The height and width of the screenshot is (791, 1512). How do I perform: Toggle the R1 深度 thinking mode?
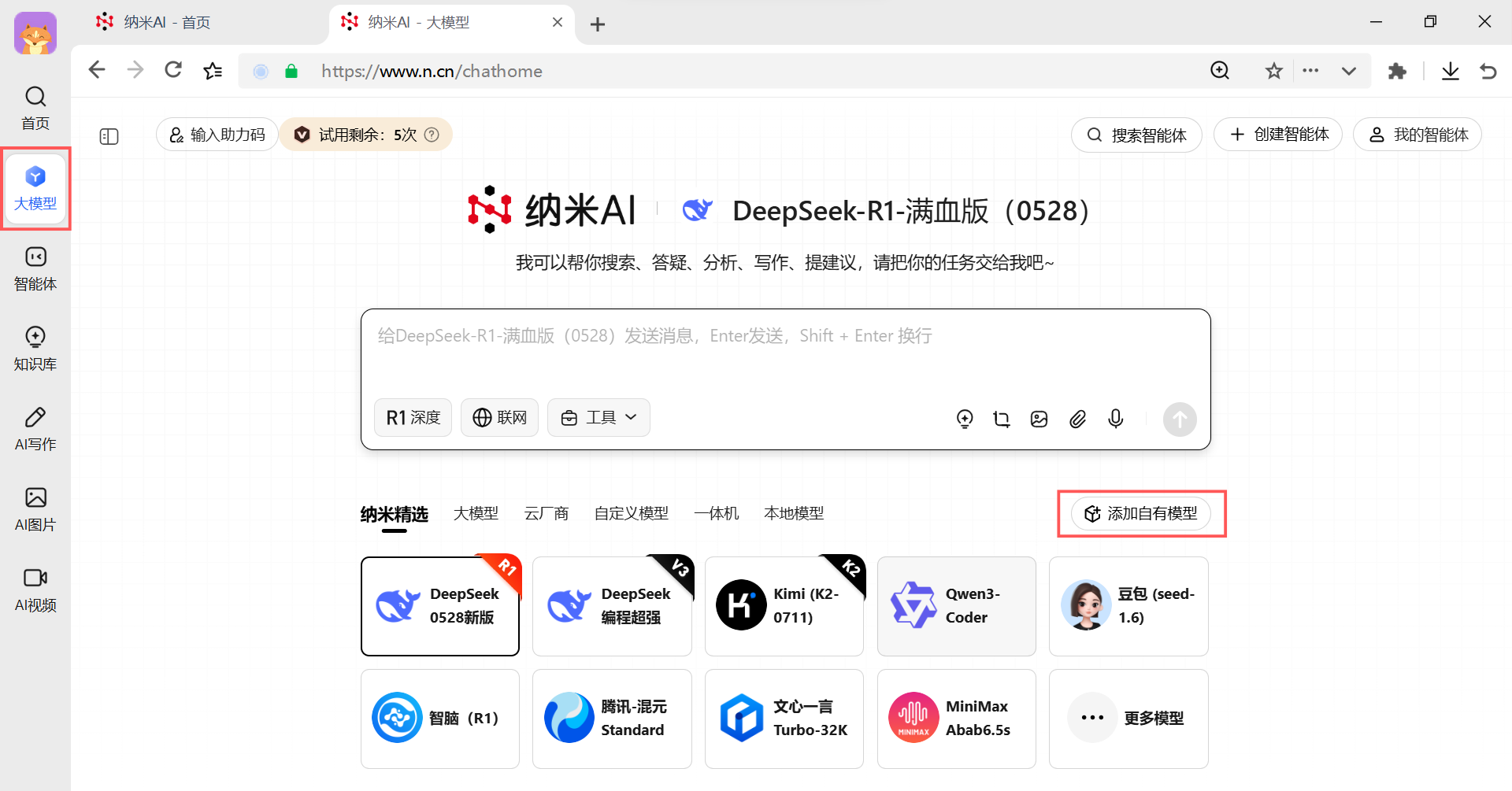tap(413, 417)
